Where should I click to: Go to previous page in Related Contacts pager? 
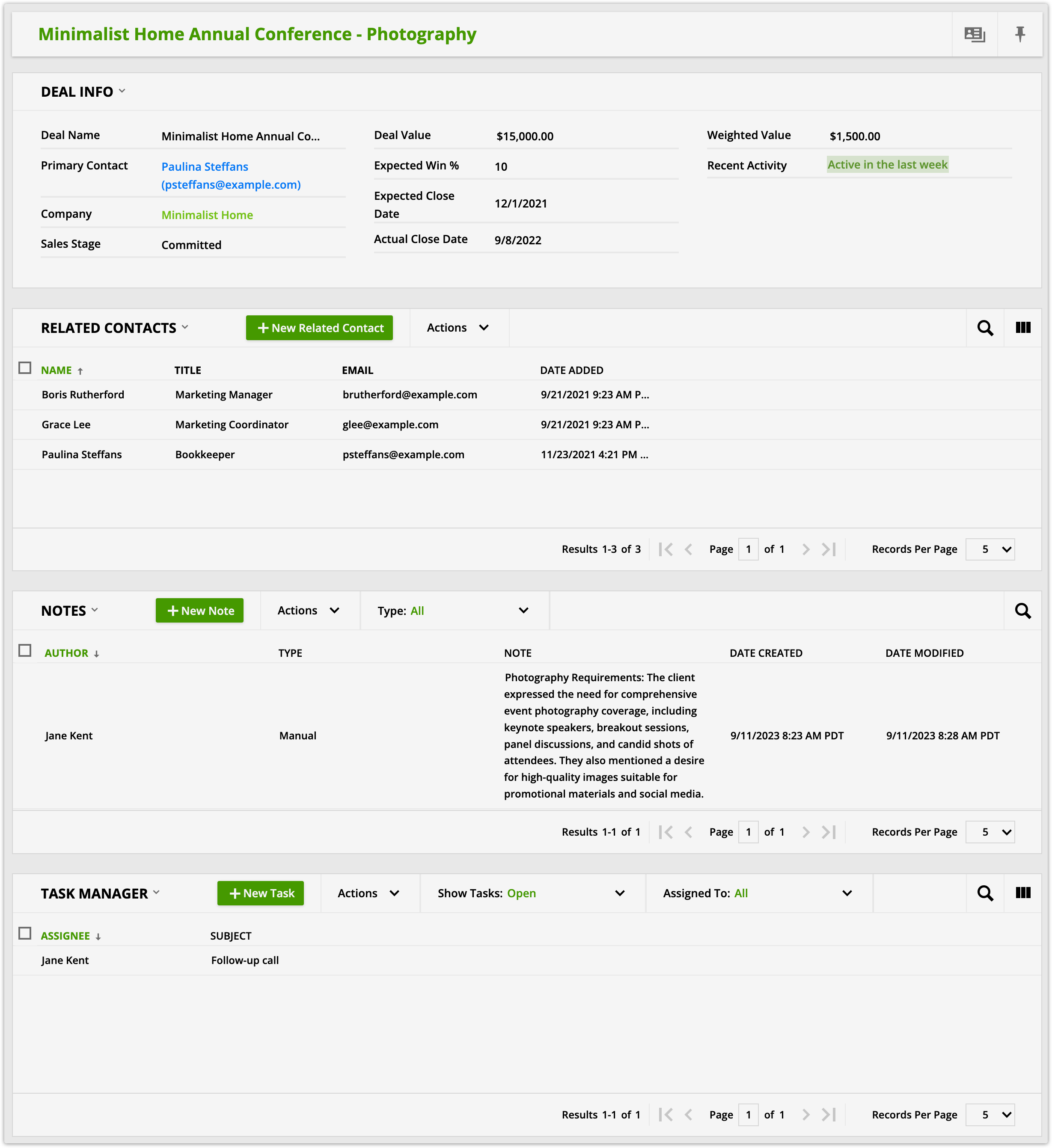tap(689, 549)
